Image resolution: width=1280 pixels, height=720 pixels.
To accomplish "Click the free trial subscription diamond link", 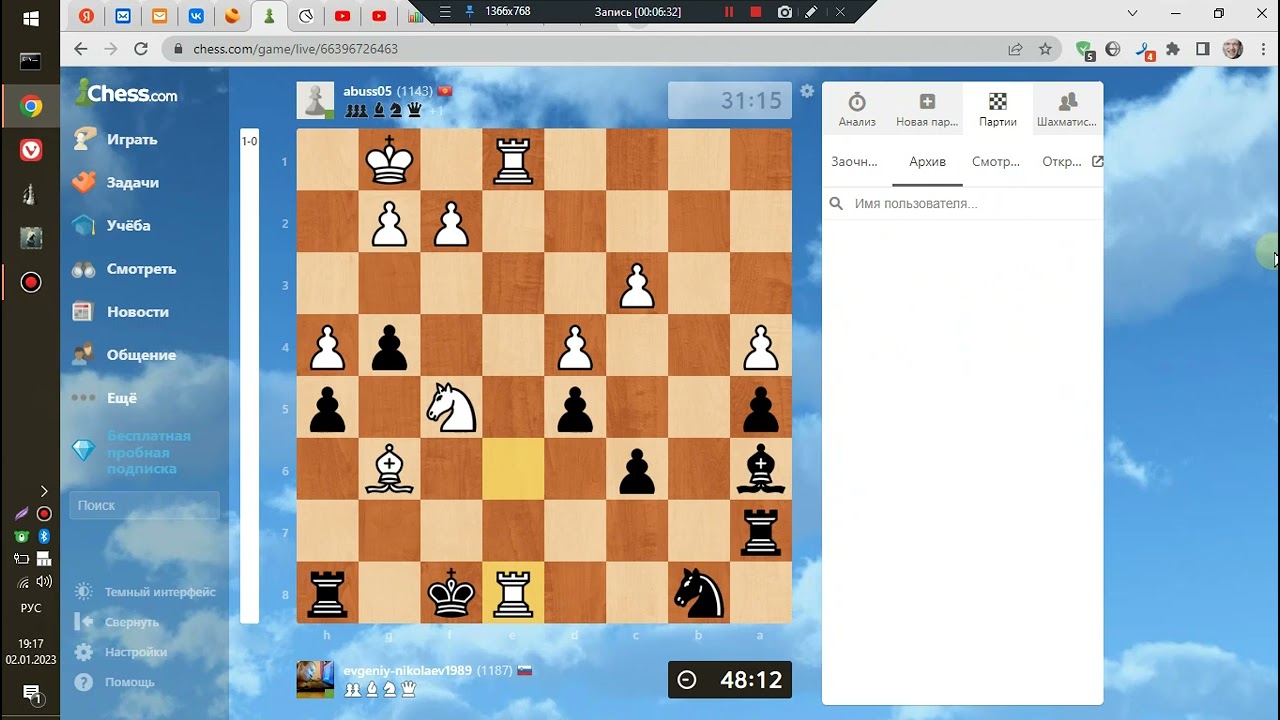I will (x=131, y=452).
